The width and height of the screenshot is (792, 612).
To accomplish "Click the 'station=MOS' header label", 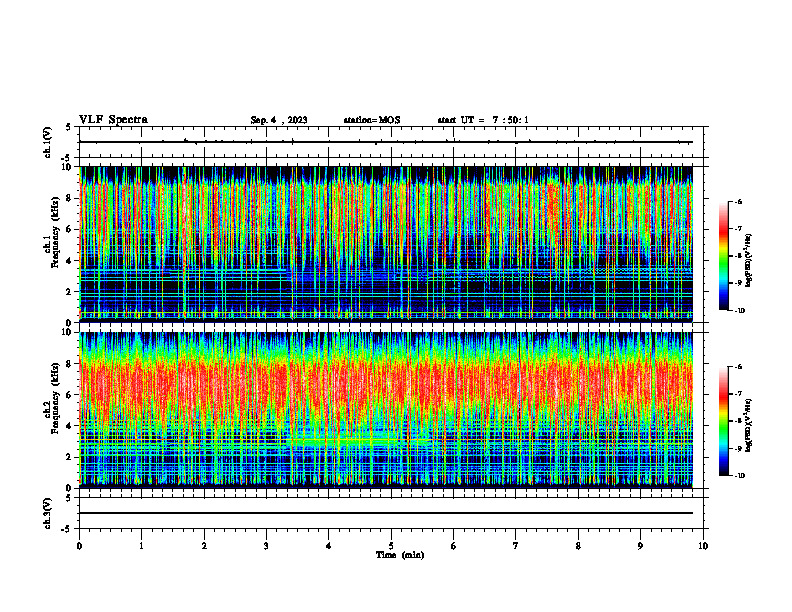I will [372, 120].
